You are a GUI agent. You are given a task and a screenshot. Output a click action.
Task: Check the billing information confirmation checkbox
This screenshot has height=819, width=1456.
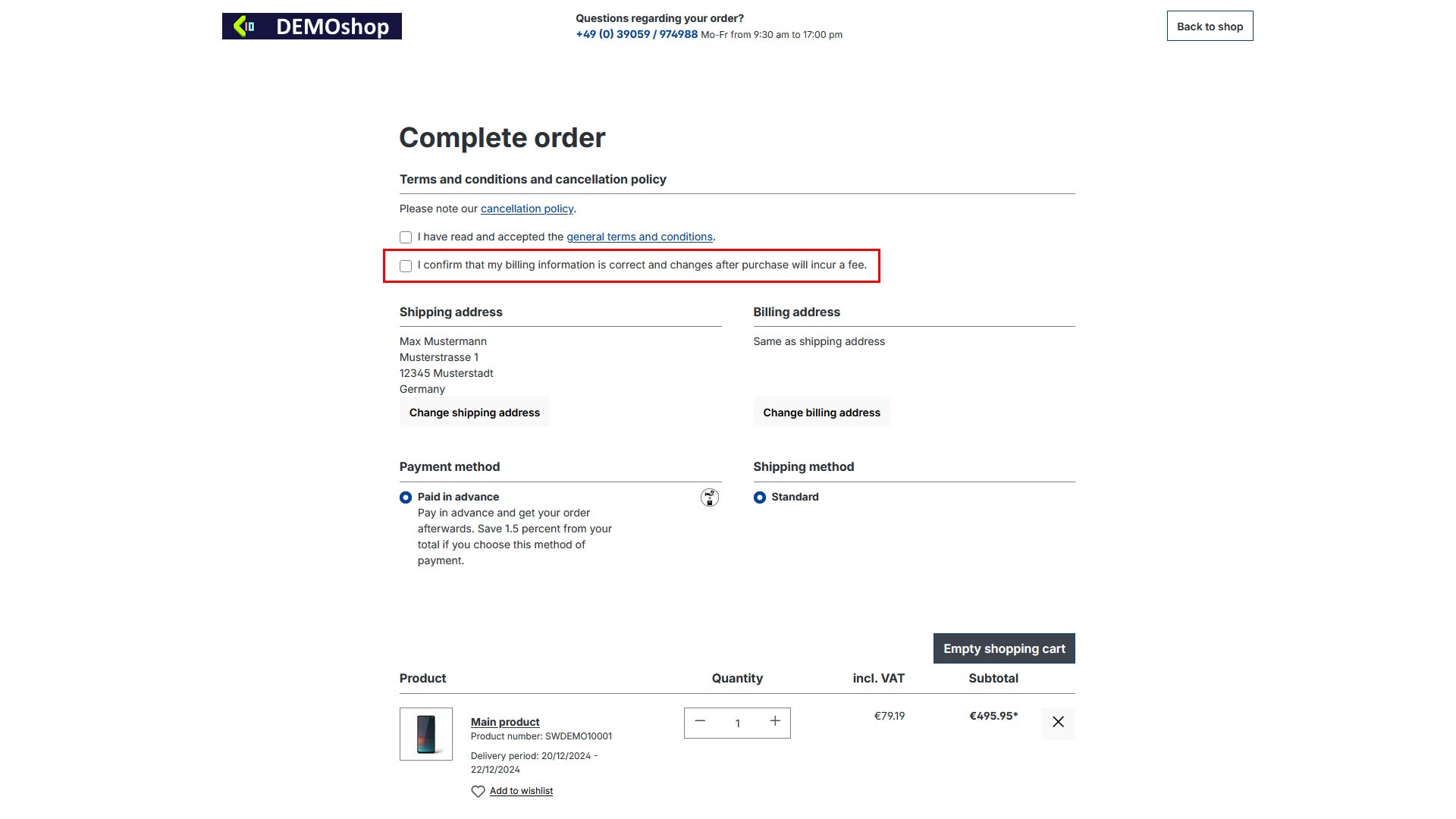click(406, 265)
